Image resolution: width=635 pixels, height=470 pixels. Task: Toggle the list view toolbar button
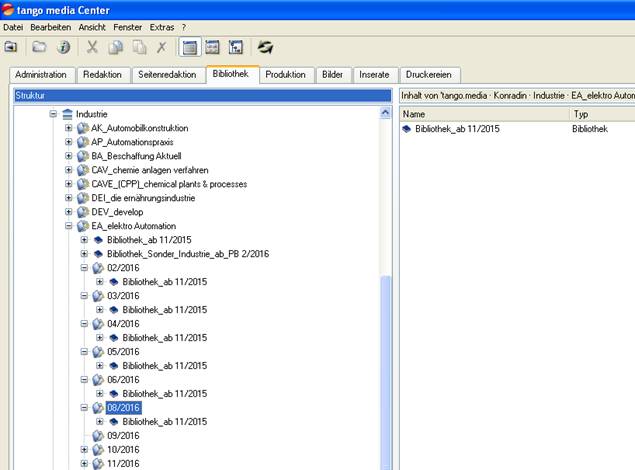189,47
